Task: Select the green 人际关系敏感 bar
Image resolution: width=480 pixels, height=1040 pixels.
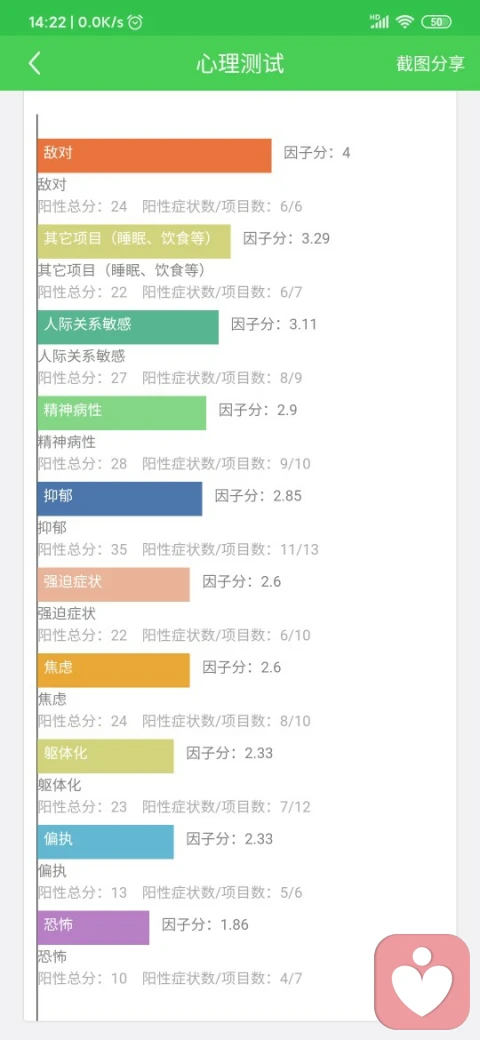Action: click(128, 327)
